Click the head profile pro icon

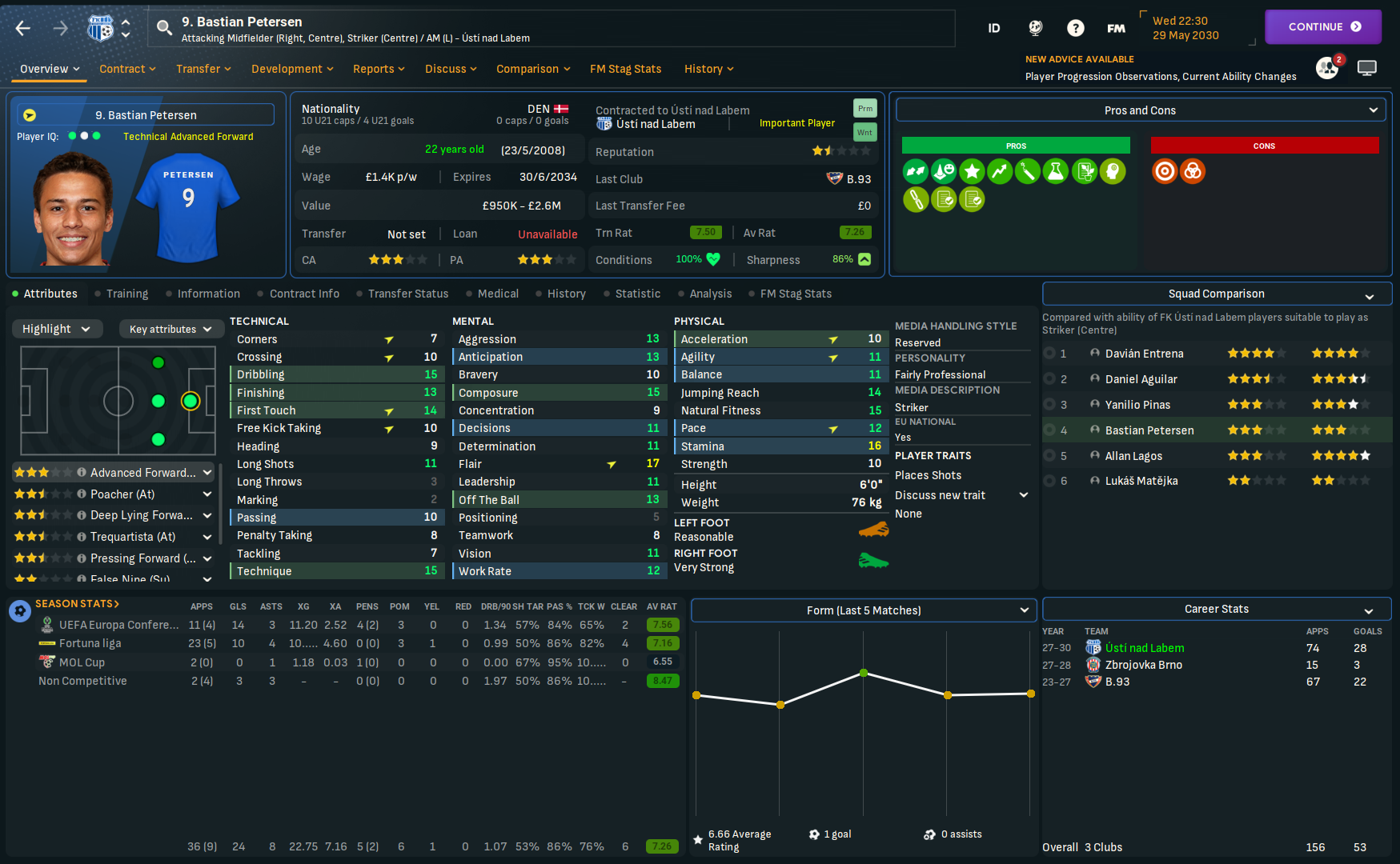coord(1113,171)
